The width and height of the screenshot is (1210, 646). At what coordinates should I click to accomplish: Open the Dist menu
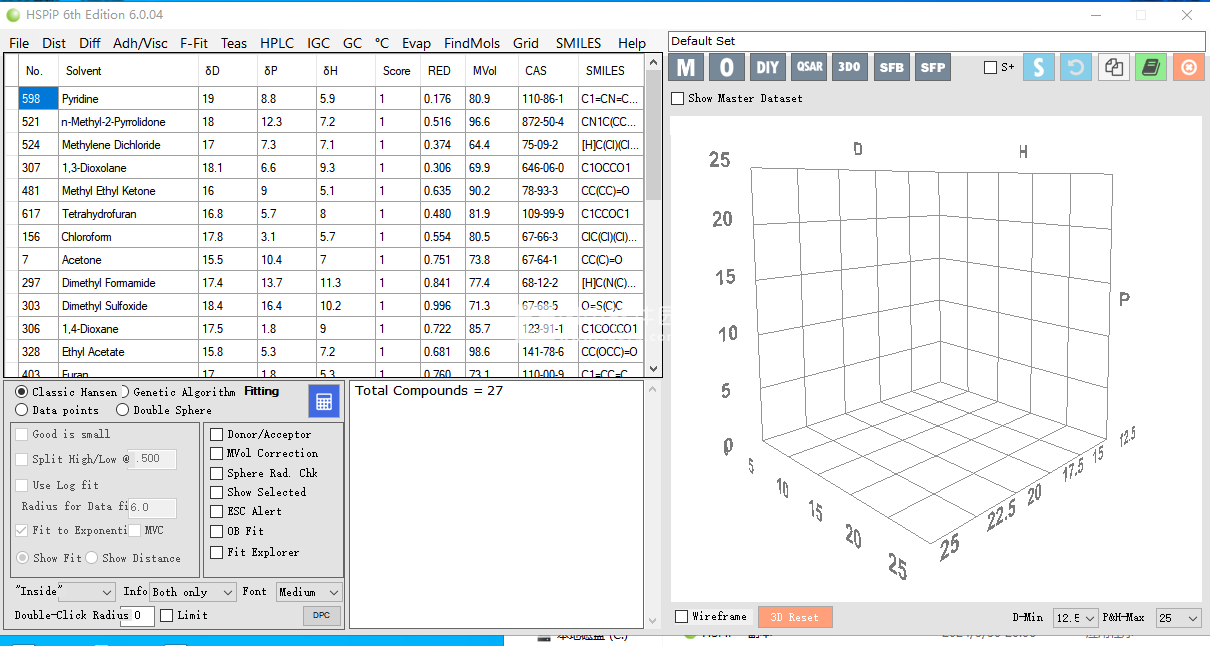tap(54, 43)
